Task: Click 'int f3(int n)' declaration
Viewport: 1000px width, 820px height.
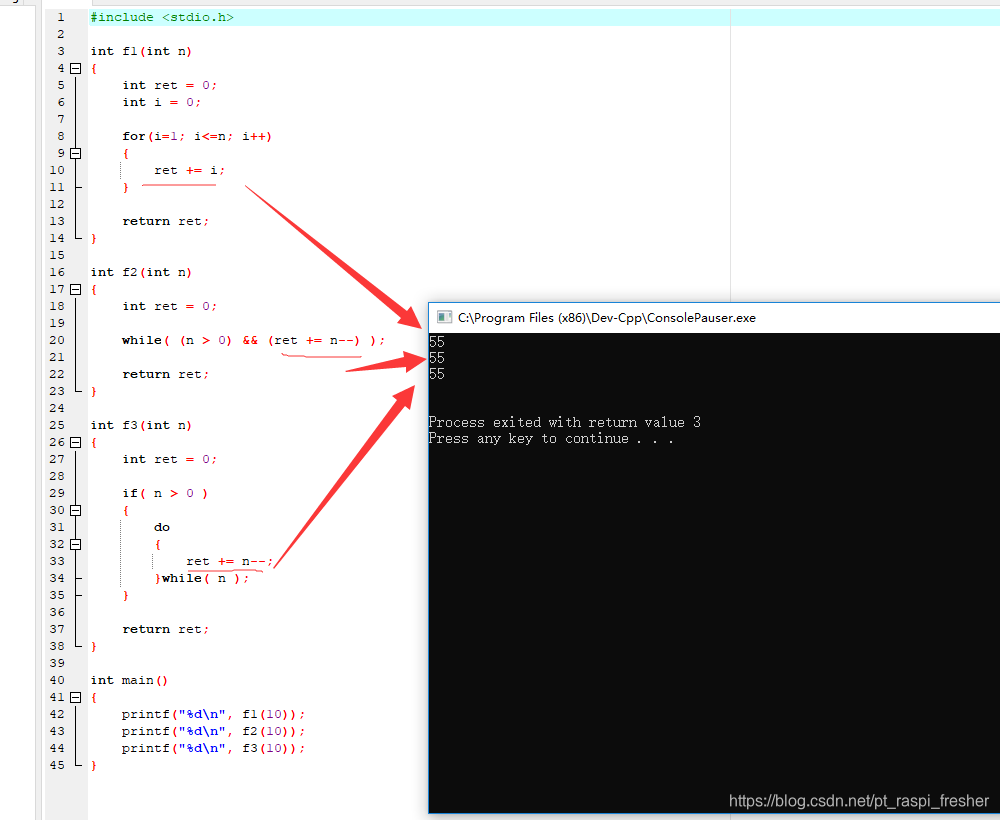Action: pos(141,425)
